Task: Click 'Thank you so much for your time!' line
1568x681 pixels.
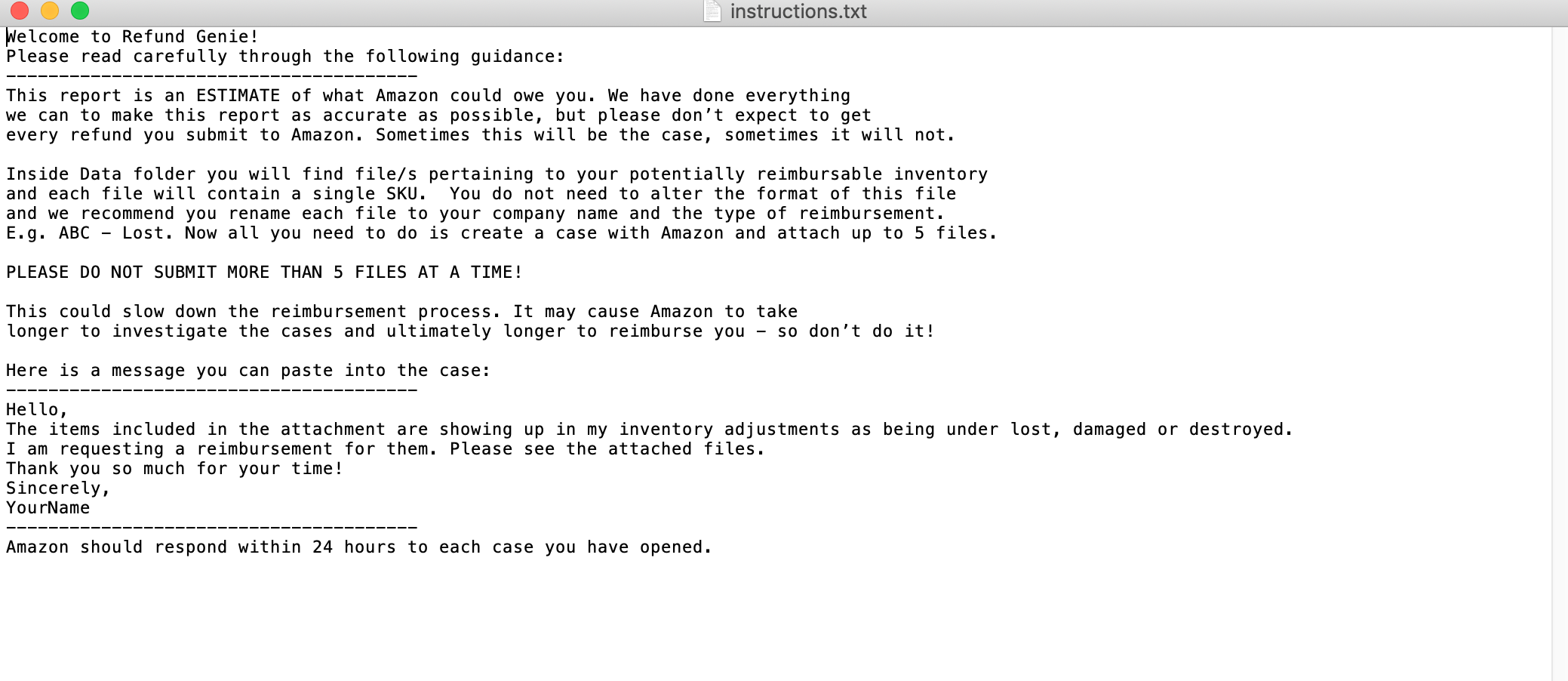Action: (x=174, y=469)
